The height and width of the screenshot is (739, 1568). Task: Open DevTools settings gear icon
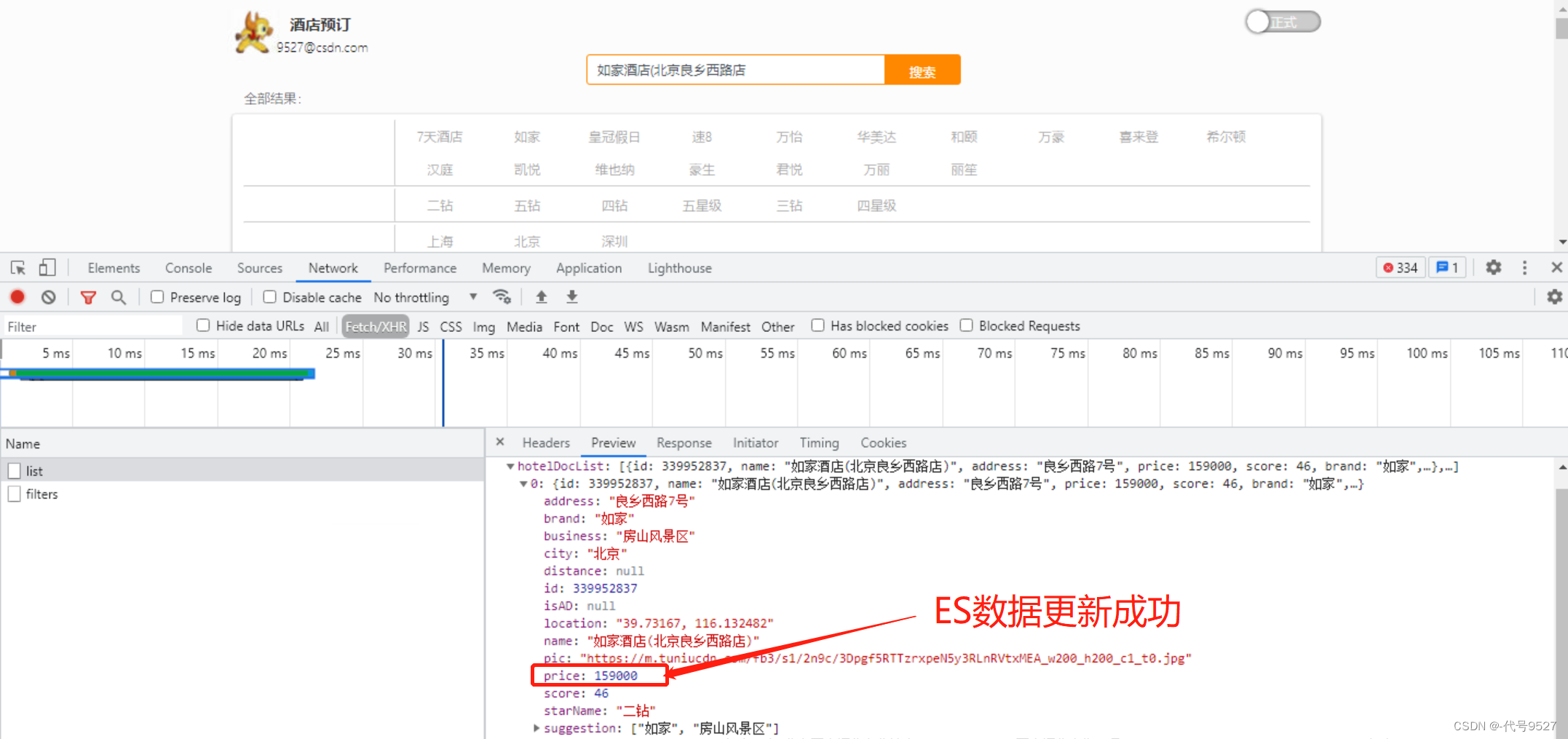point(1493,268)
